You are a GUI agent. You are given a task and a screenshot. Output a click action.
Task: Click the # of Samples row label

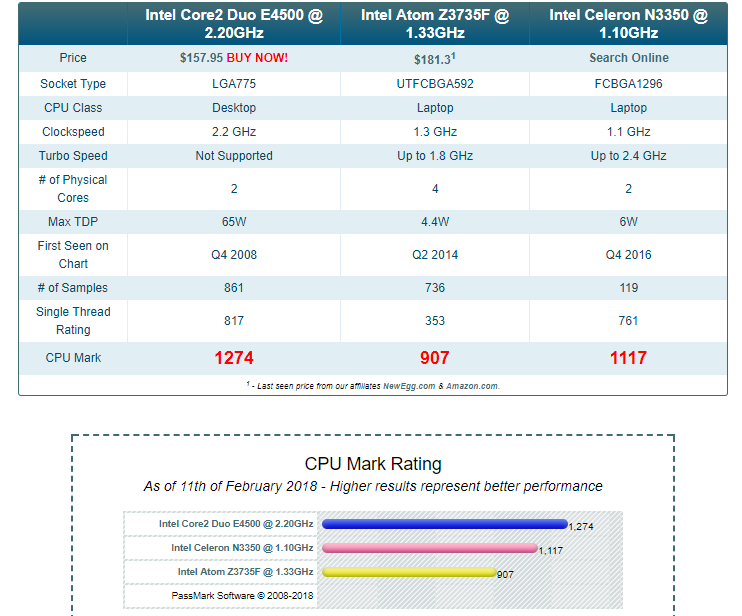[x=73, y=288]
